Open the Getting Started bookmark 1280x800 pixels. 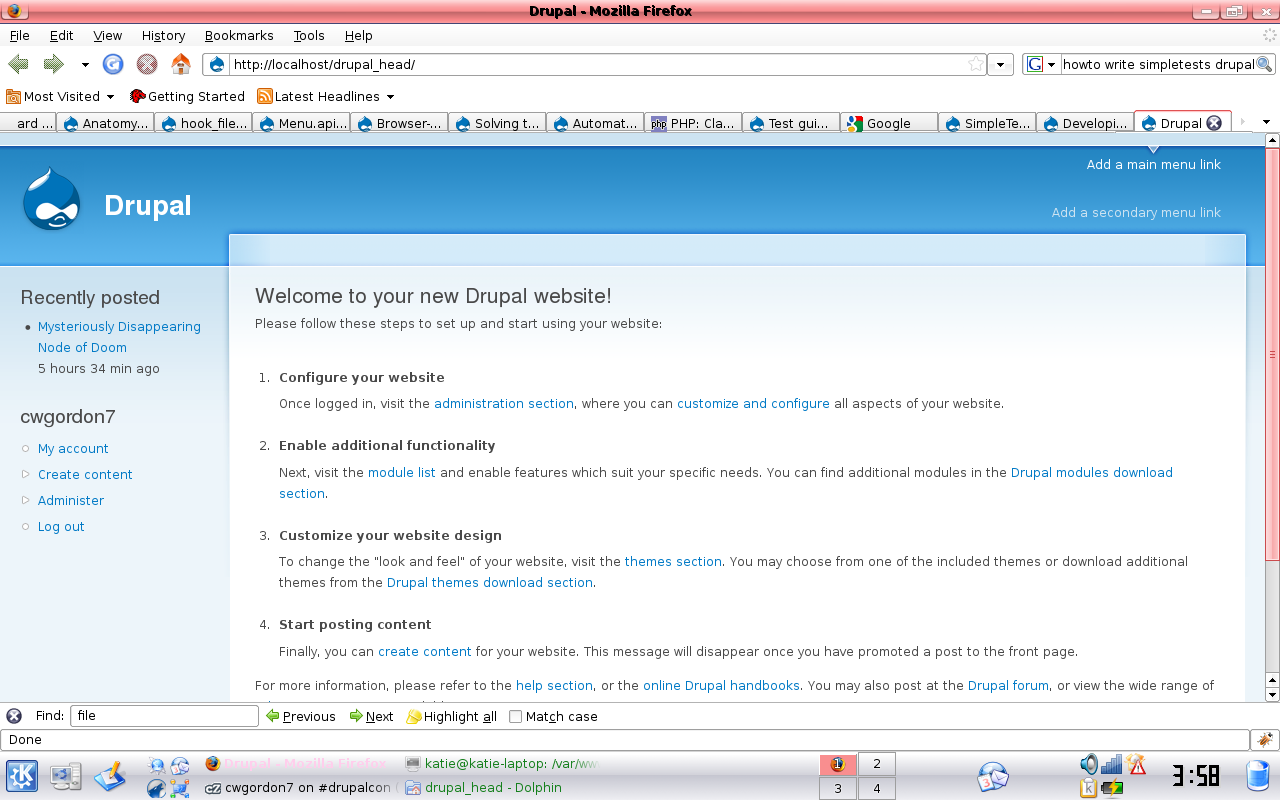187,96
